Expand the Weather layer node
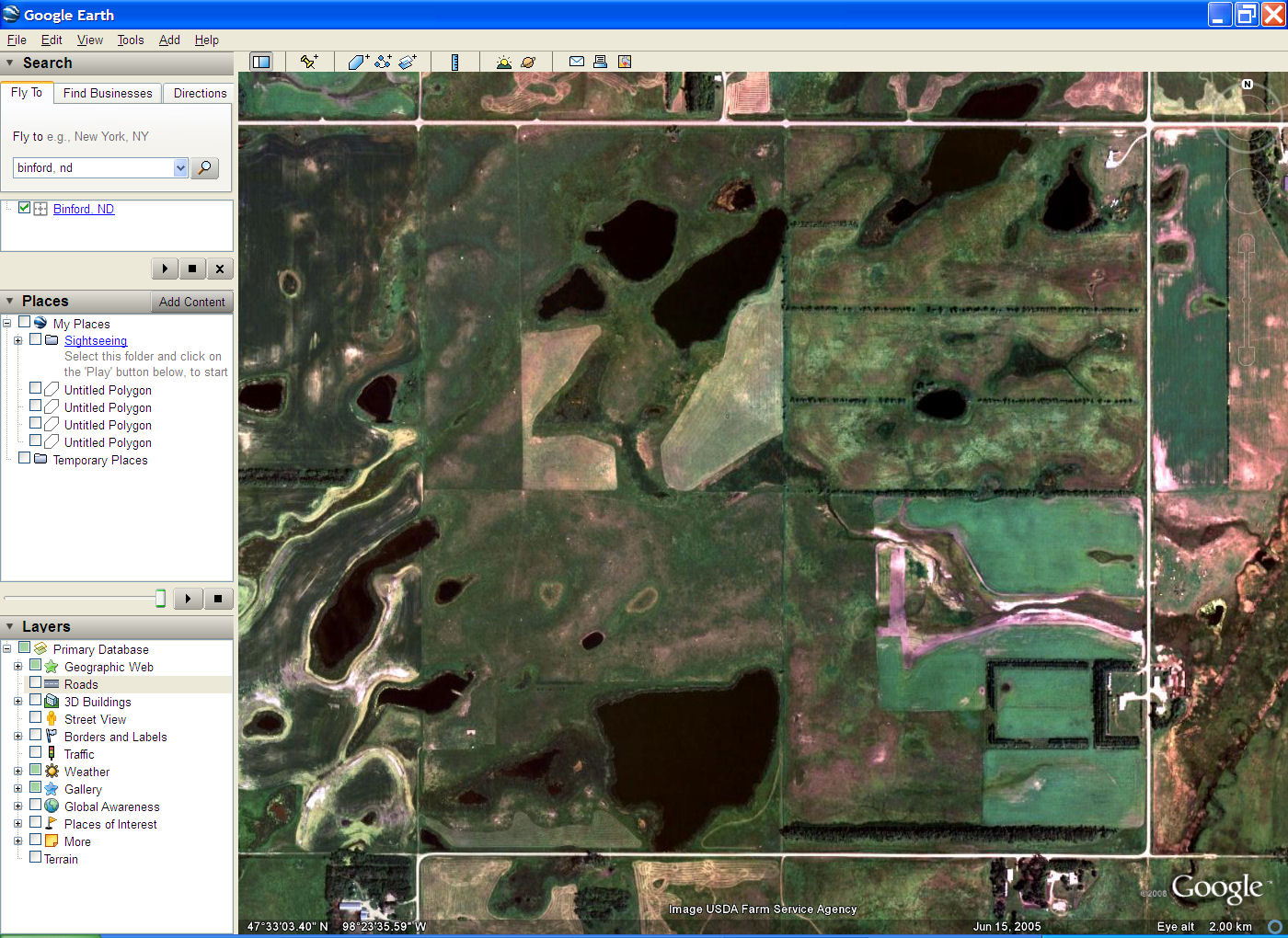1288x938 pixels. (17, 772)
